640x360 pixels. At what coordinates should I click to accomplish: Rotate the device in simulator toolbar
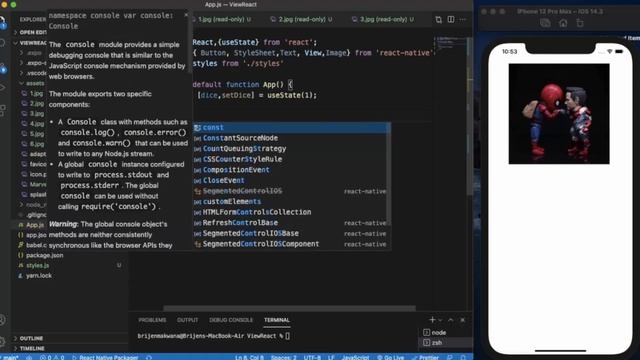[x=580, y=23]
